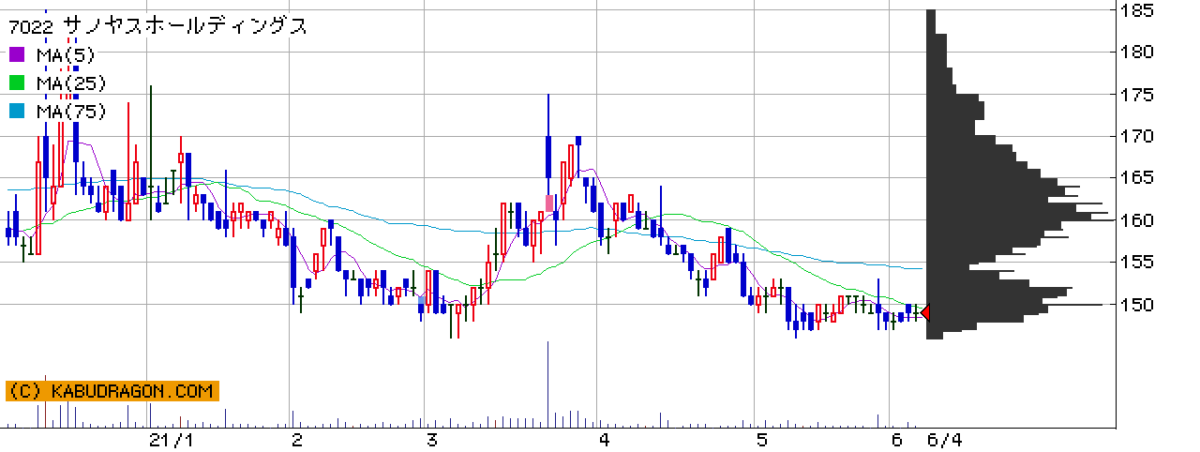The width and height of the screenshot is (1200, 452).
Task: Click the chart title 7022 サノヤスホールディングス
Action: [x=158, y=26]
